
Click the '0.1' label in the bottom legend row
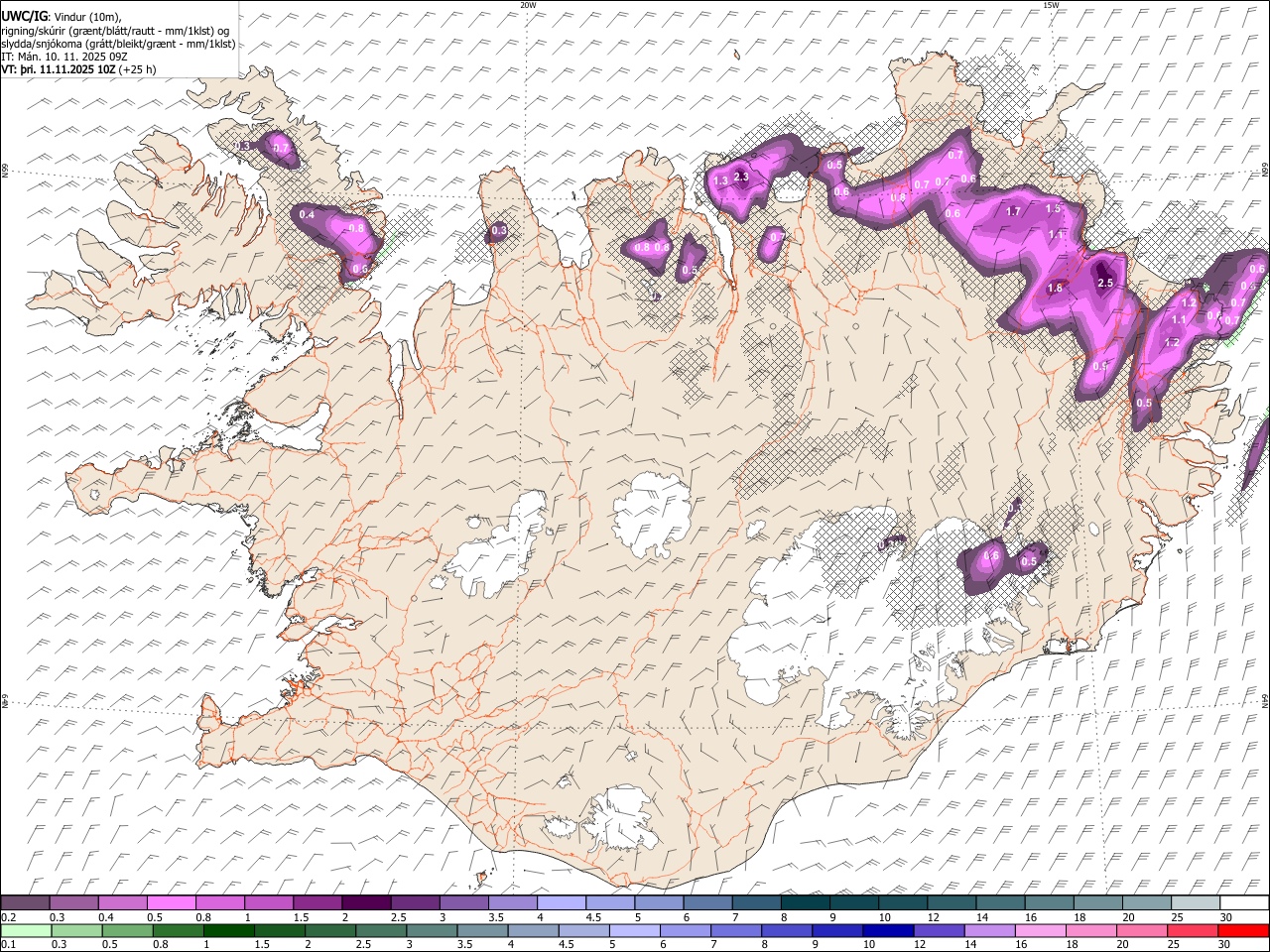pyautogui.click(x=8, y=945)
